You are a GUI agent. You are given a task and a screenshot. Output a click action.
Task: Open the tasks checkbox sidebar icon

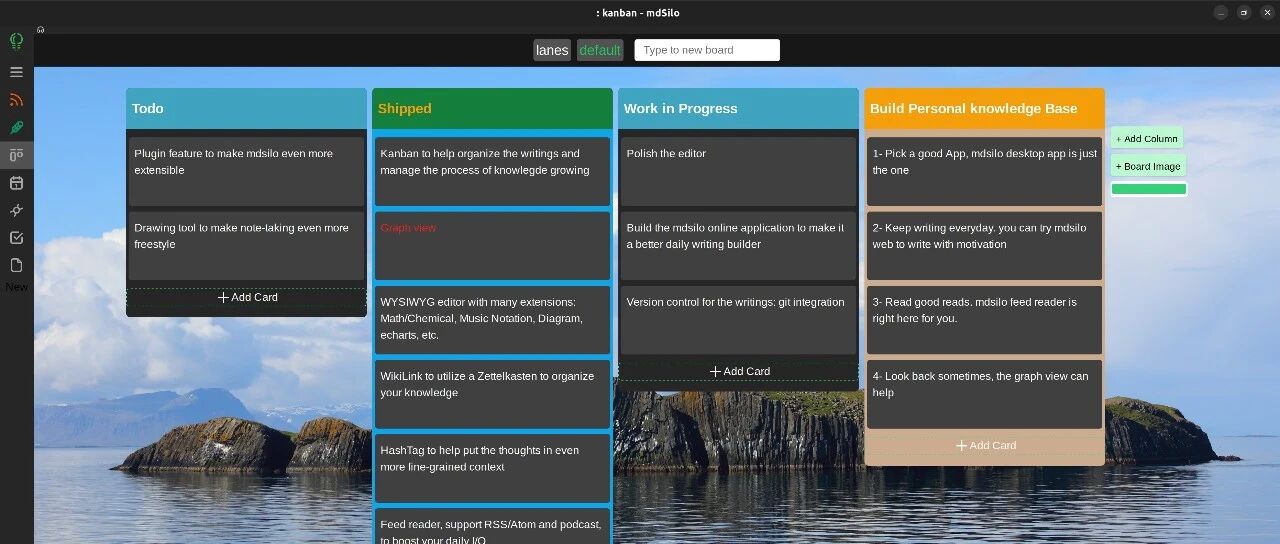coord(16,238)
